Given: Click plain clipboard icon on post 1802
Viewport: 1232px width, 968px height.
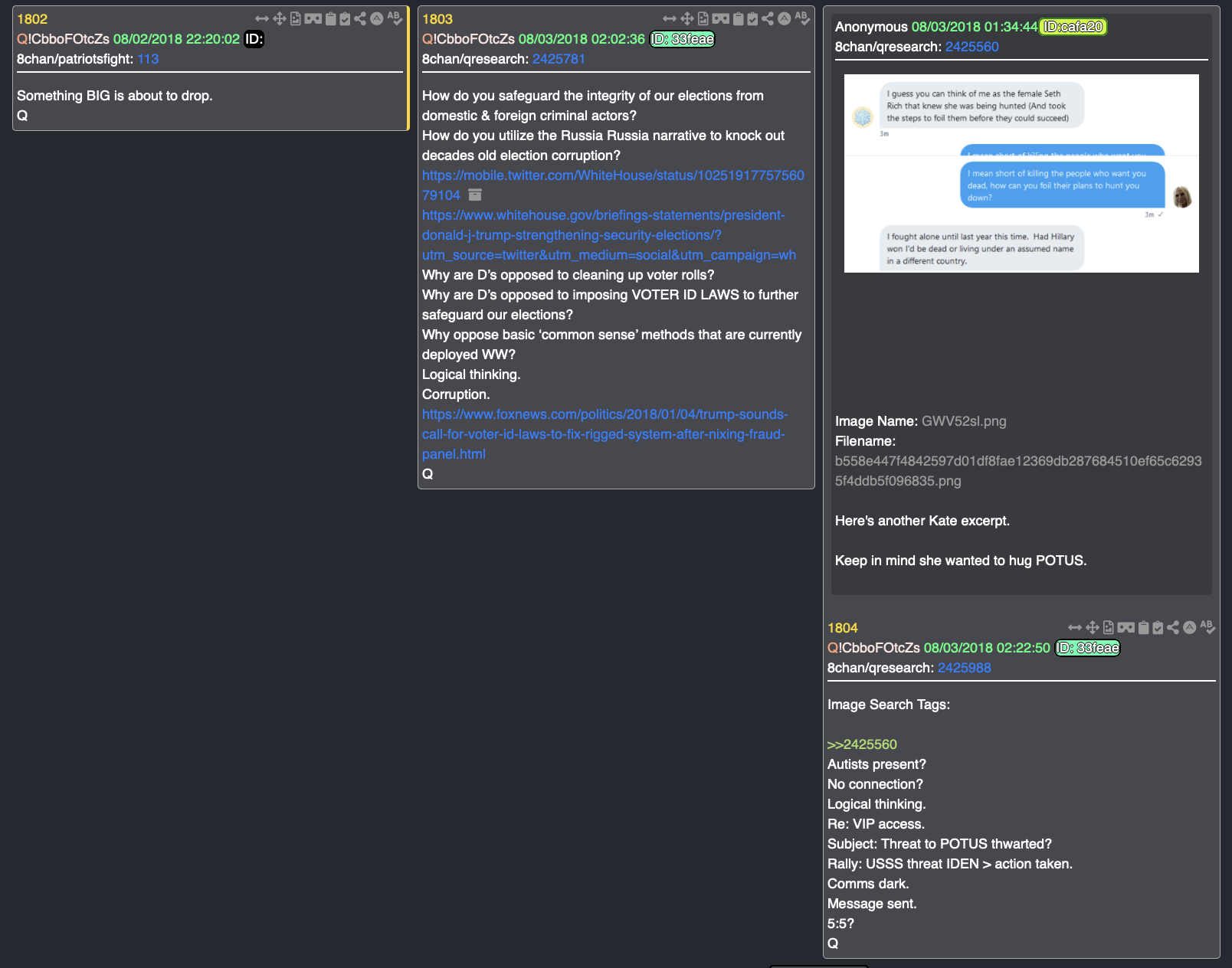Looking at the screenshot, I should (331, 18).
